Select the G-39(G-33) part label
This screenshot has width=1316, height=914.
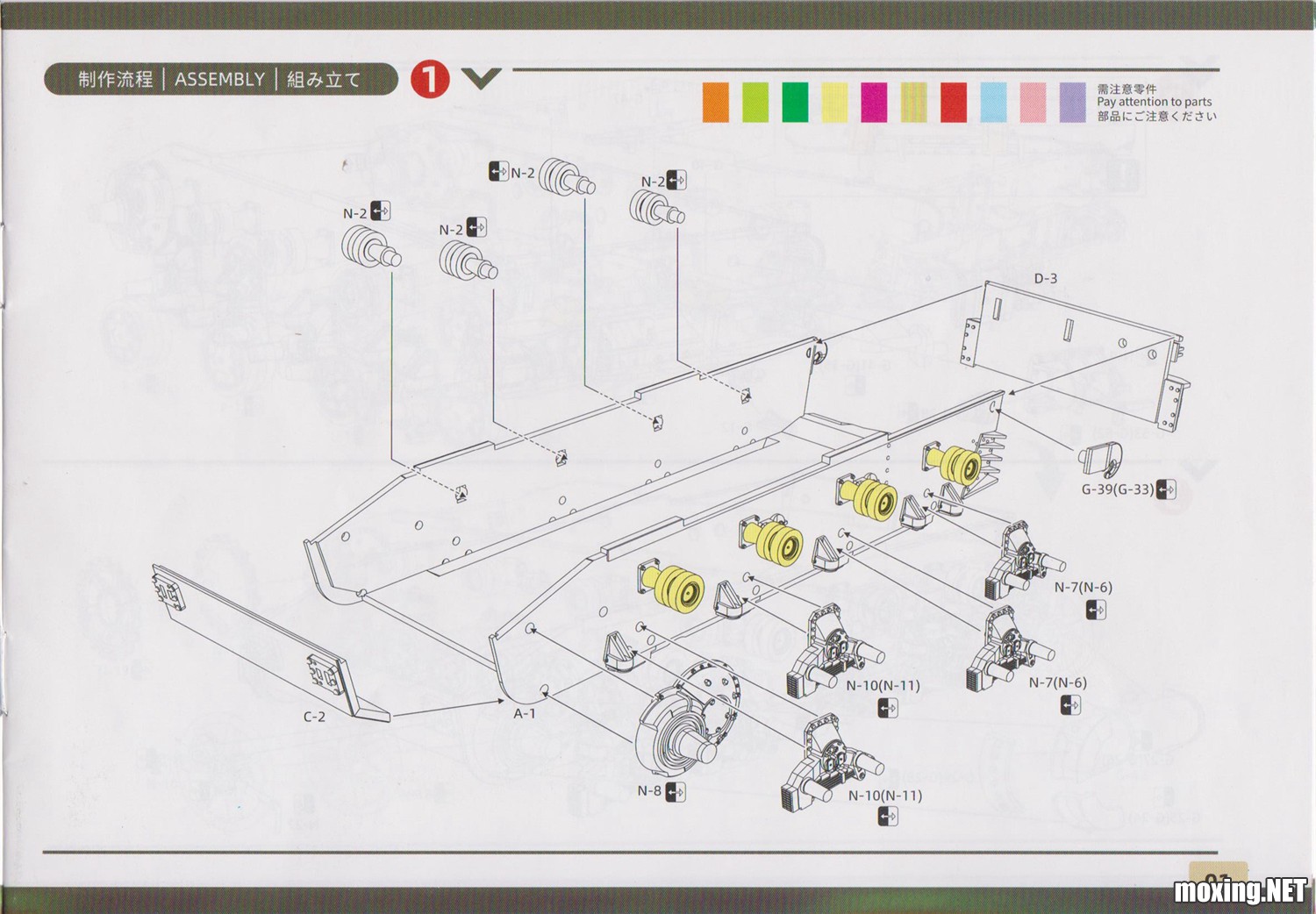pyautogui.click(x=1117, y=489)
